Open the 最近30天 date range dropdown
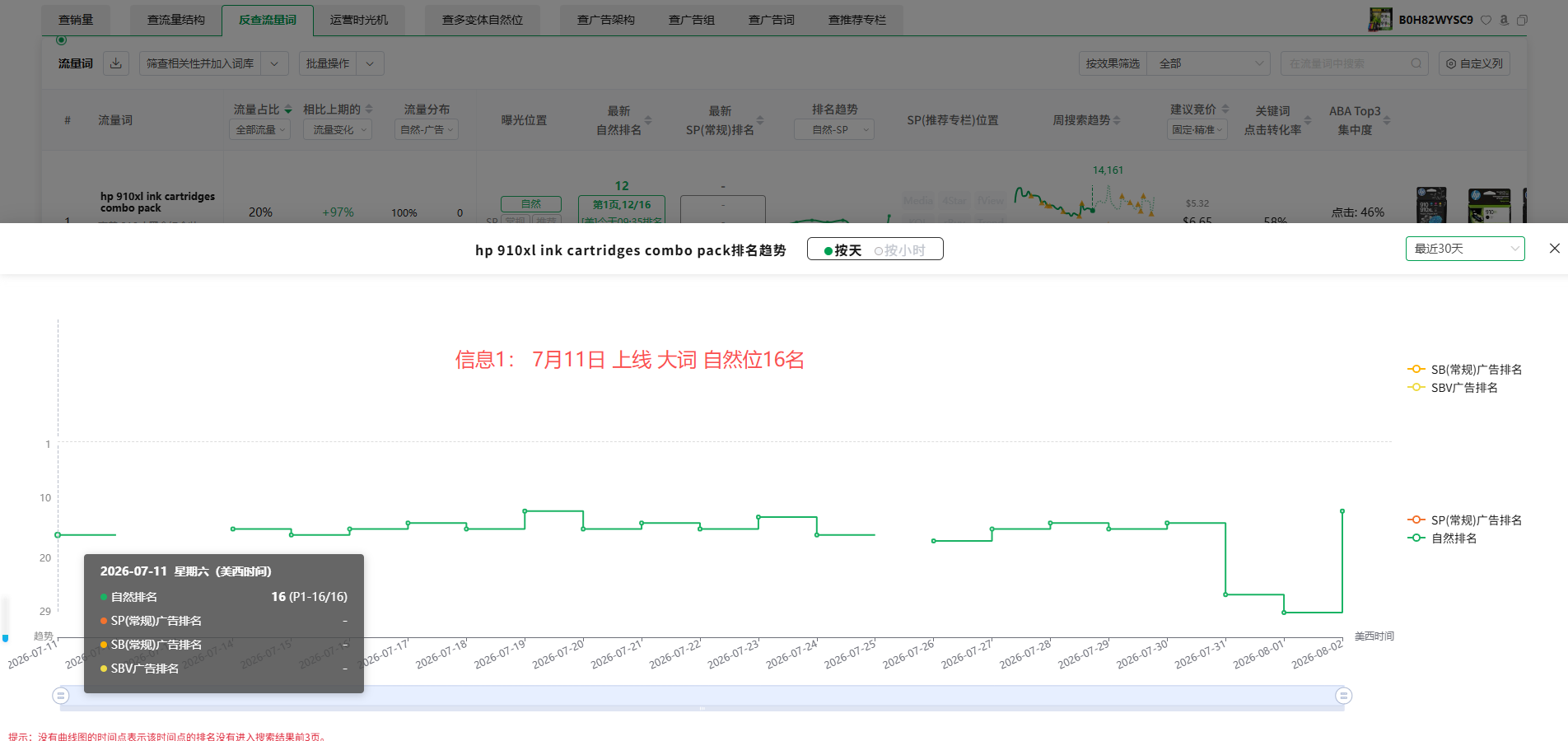The width and height of the screenshot is (1568, 741). click(x=1465, y=249)
